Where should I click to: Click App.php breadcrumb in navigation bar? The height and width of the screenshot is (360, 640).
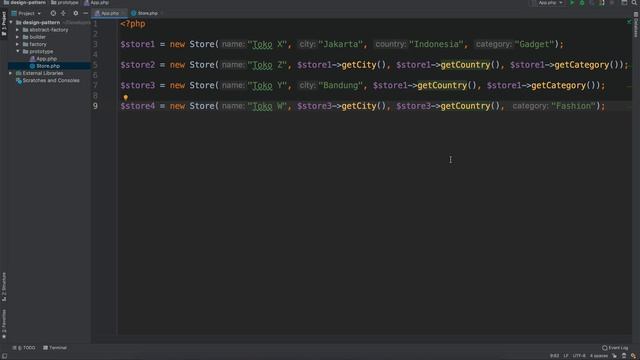tap(96, 3)
